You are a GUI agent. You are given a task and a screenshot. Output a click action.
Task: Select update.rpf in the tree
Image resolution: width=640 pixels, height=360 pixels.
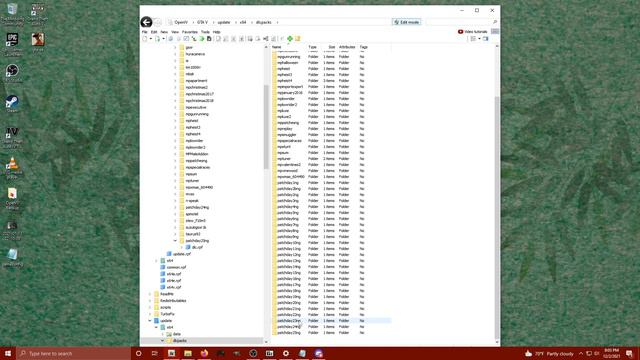coord(182,254)
